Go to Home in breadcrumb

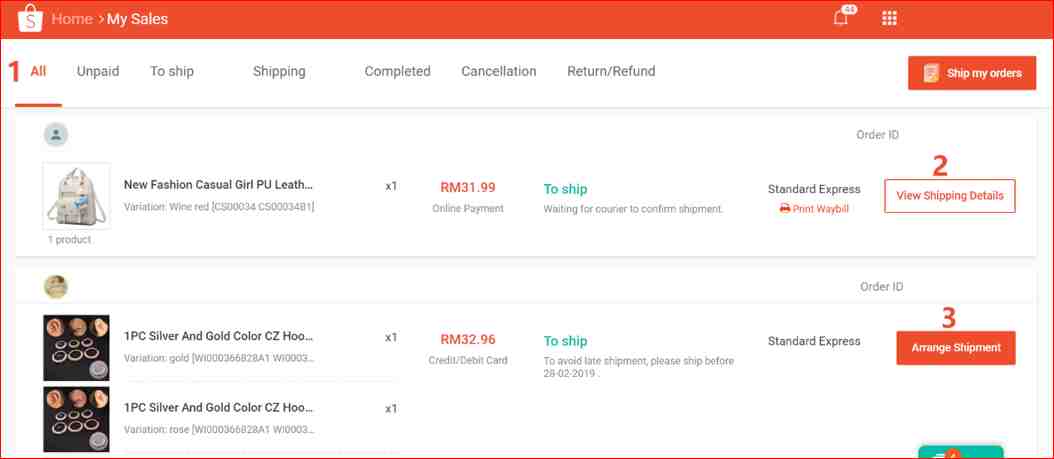point(72,19)
